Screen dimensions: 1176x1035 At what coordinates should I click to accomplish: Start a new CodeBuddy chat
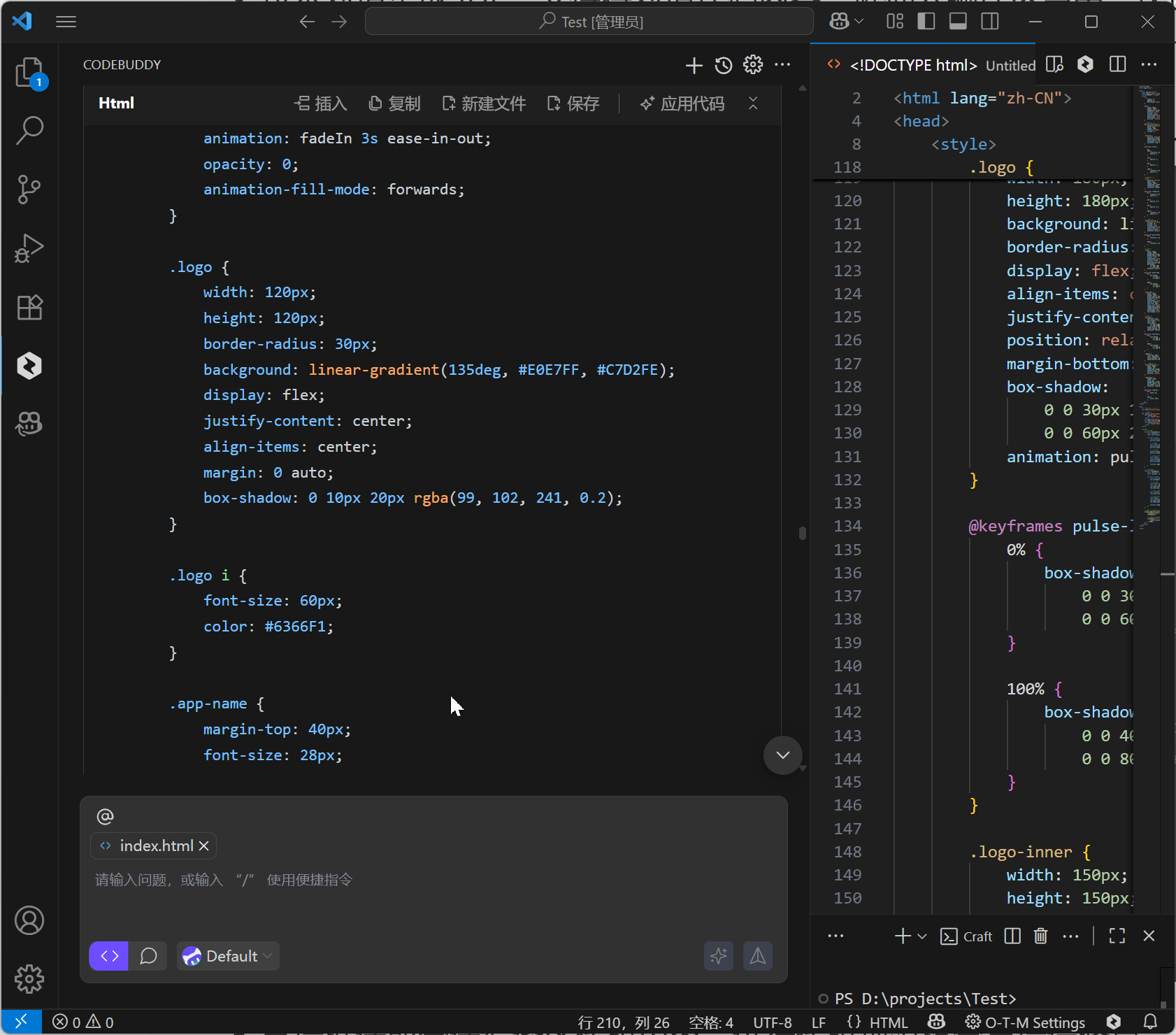coord(694,65)
